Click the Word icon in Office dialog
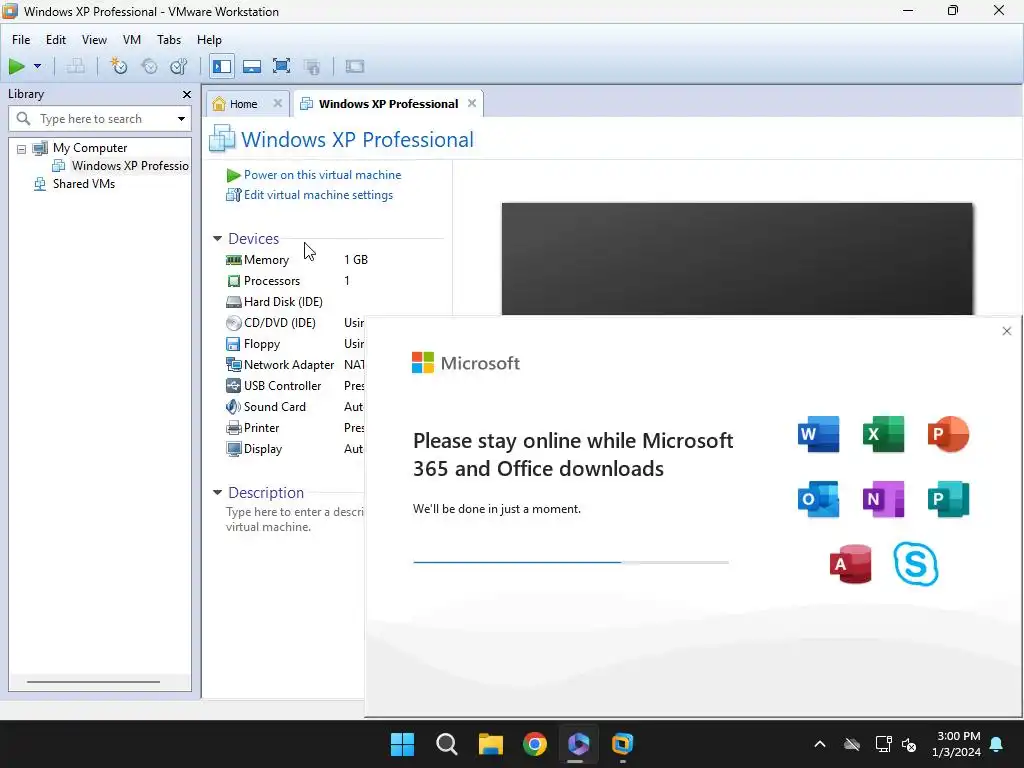 coord(818,434)
